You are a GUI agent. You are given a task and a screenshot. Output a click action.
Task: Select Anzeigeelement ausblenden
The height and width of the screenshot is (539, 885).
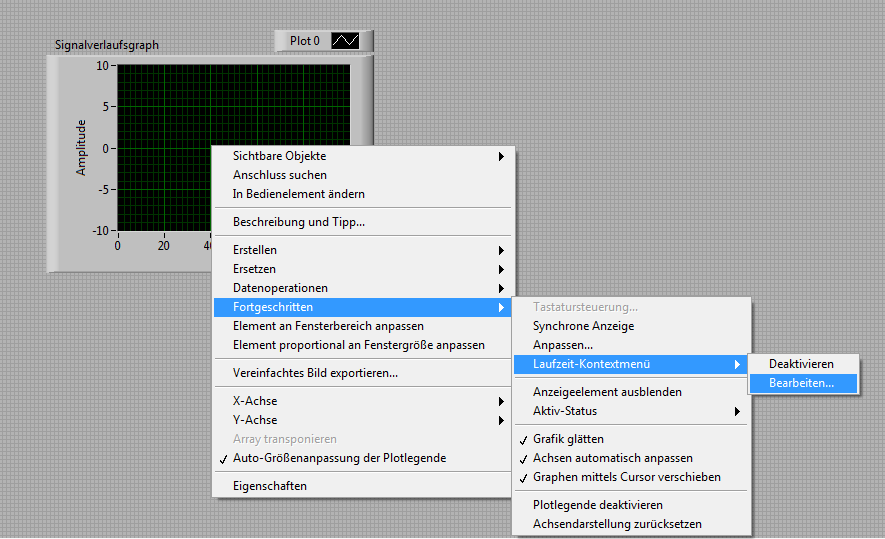pos(631,392)
